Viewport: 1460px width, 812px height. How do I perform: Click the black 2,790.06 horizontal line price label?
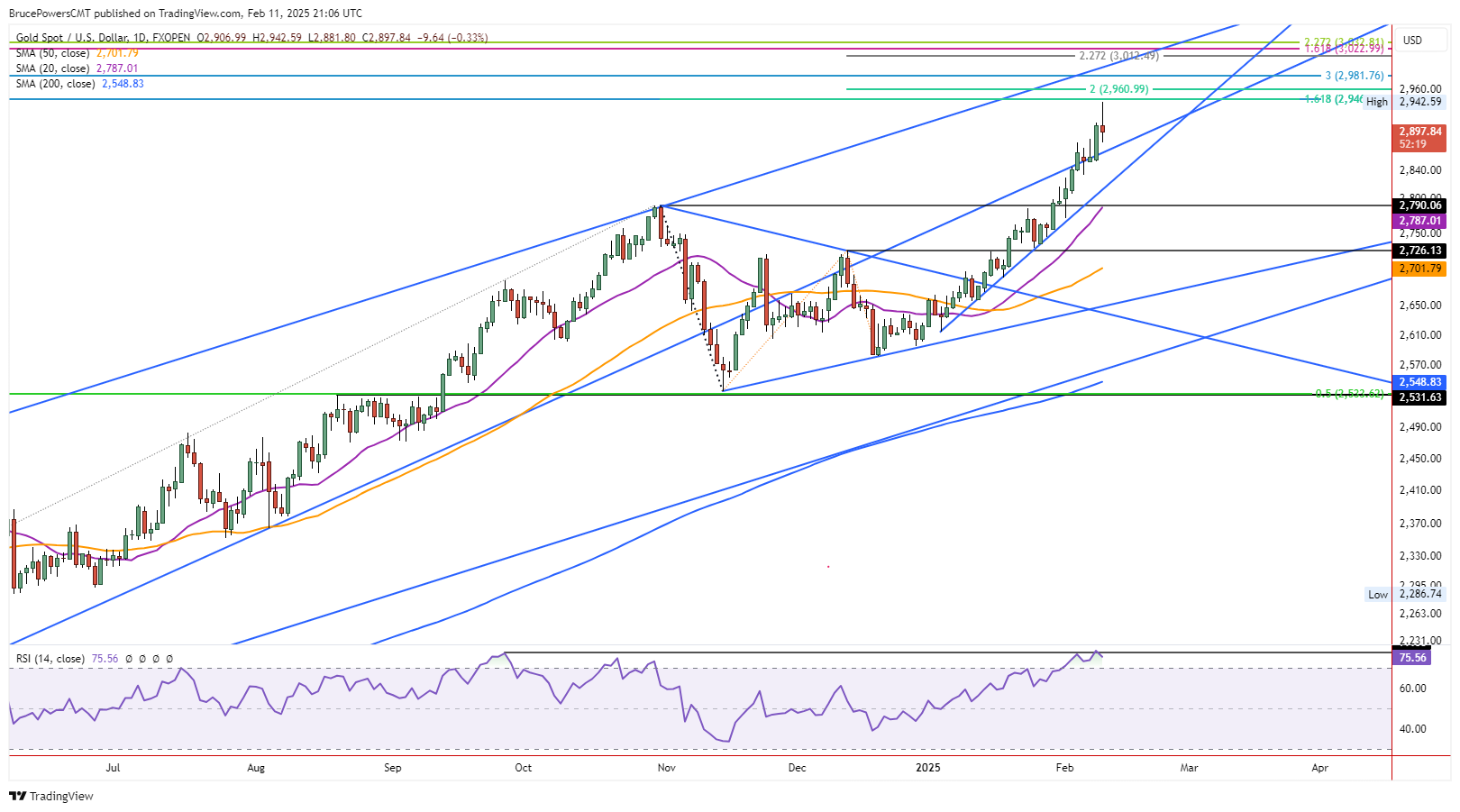tap(1420, 205)
